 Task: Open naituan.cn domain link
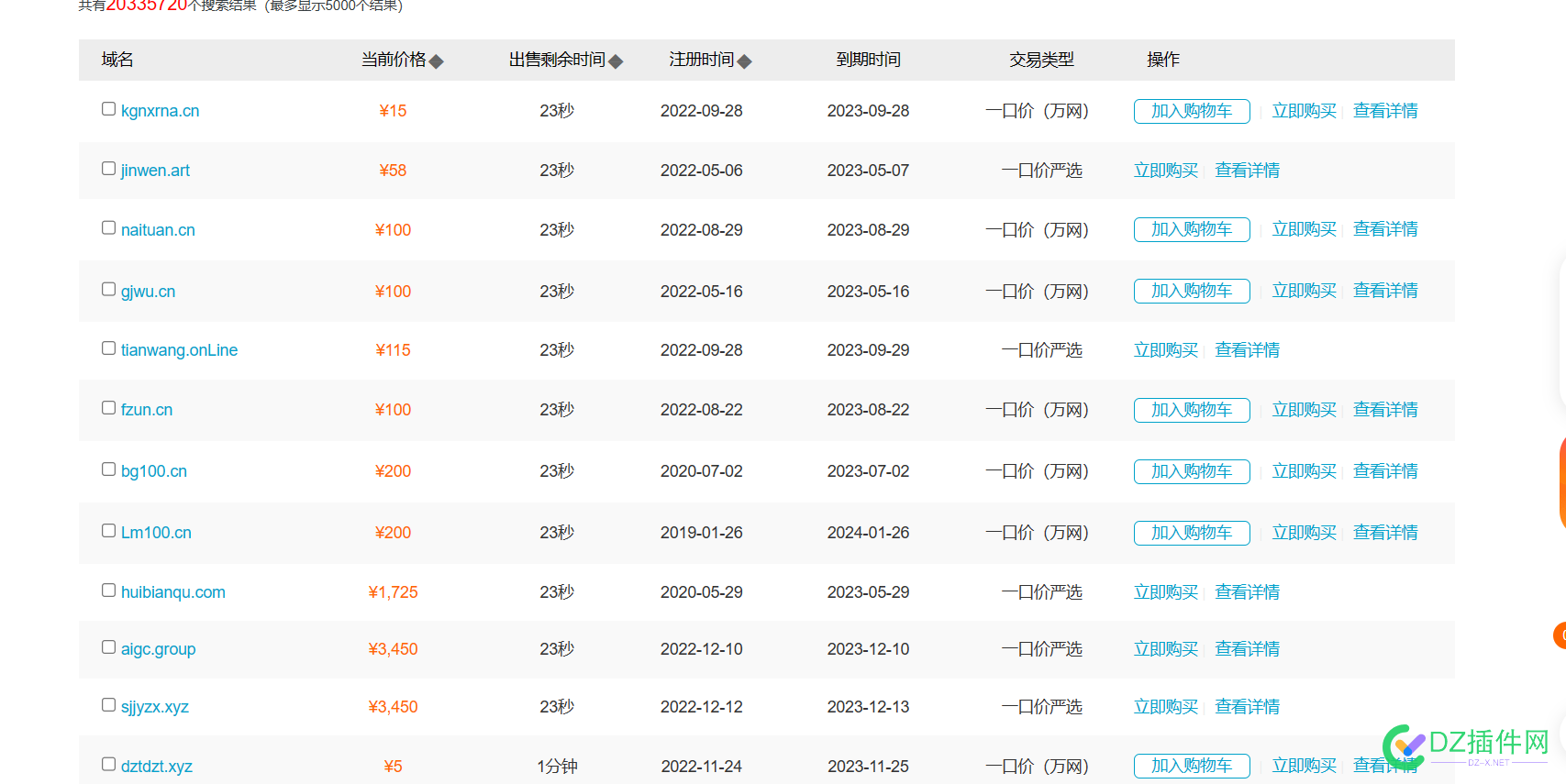158,230
